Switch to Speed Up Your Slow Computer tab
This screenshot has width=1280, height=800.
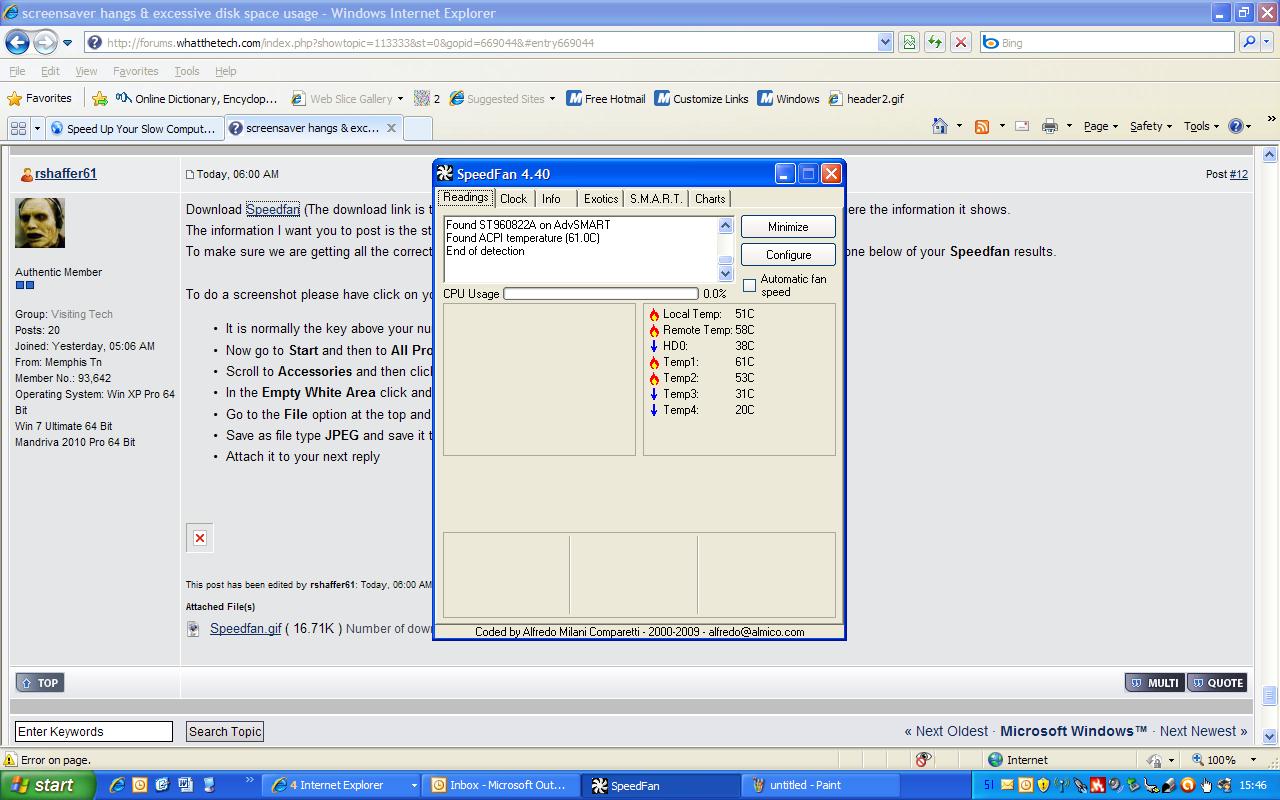(134, 128)
